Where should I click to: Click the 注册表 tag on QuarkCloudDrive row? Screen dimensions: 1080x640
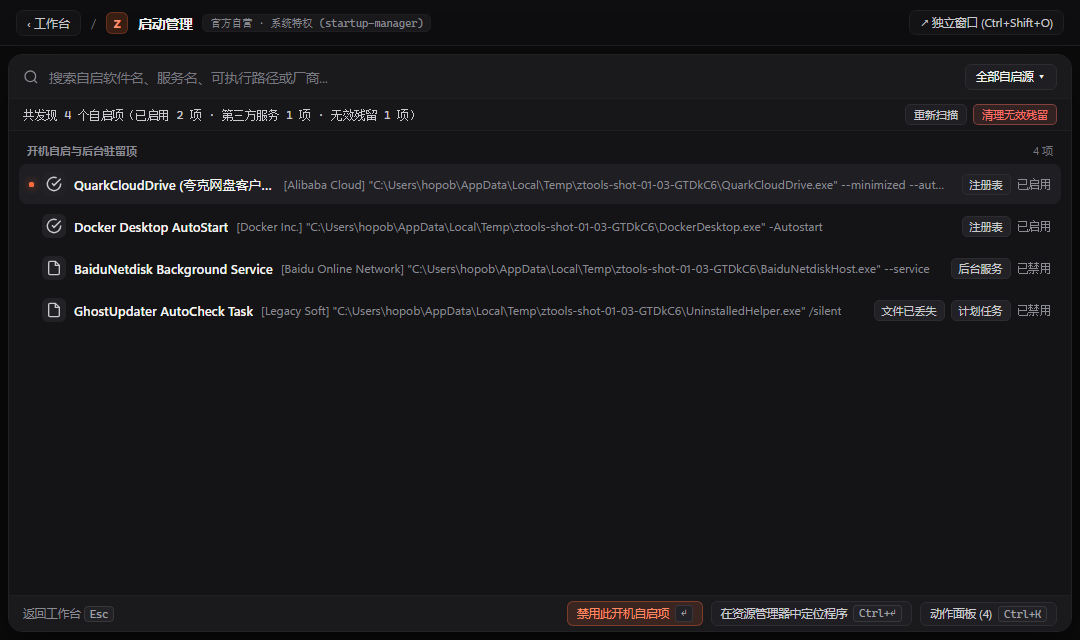986,185
